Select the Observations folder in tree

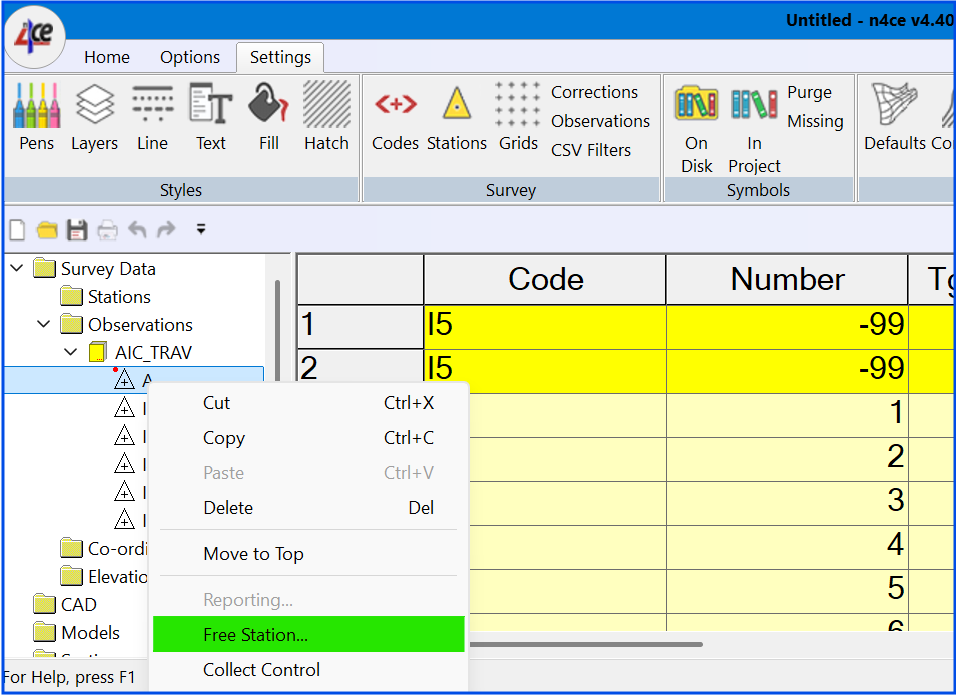coord(127,325)
